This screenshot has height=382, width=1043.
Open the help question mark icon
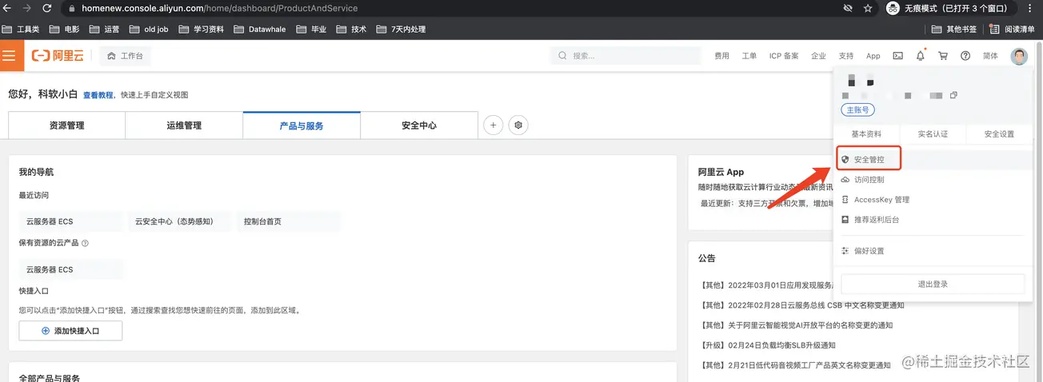tap(965, 56)
